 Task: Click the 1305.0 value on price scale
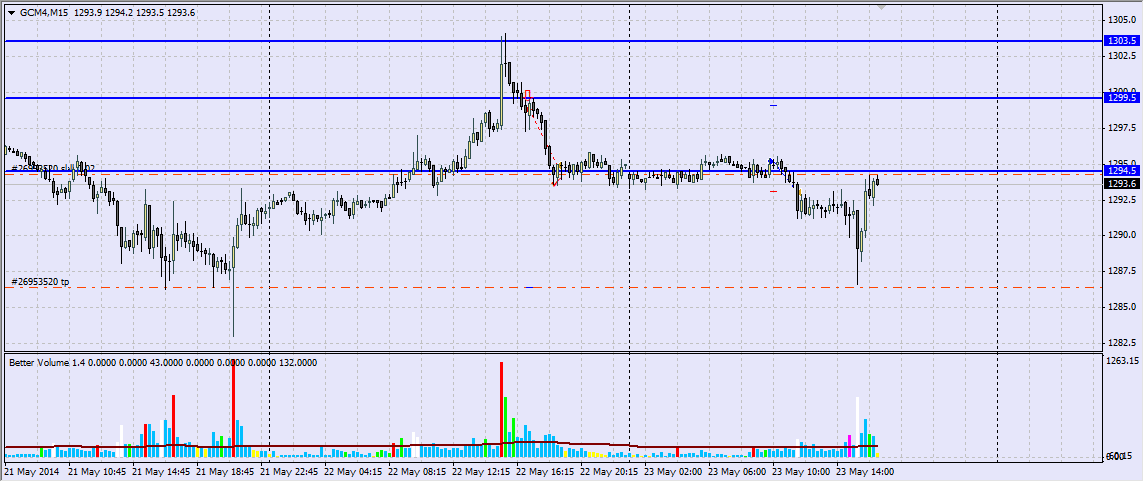click(x=1122, y=20)
